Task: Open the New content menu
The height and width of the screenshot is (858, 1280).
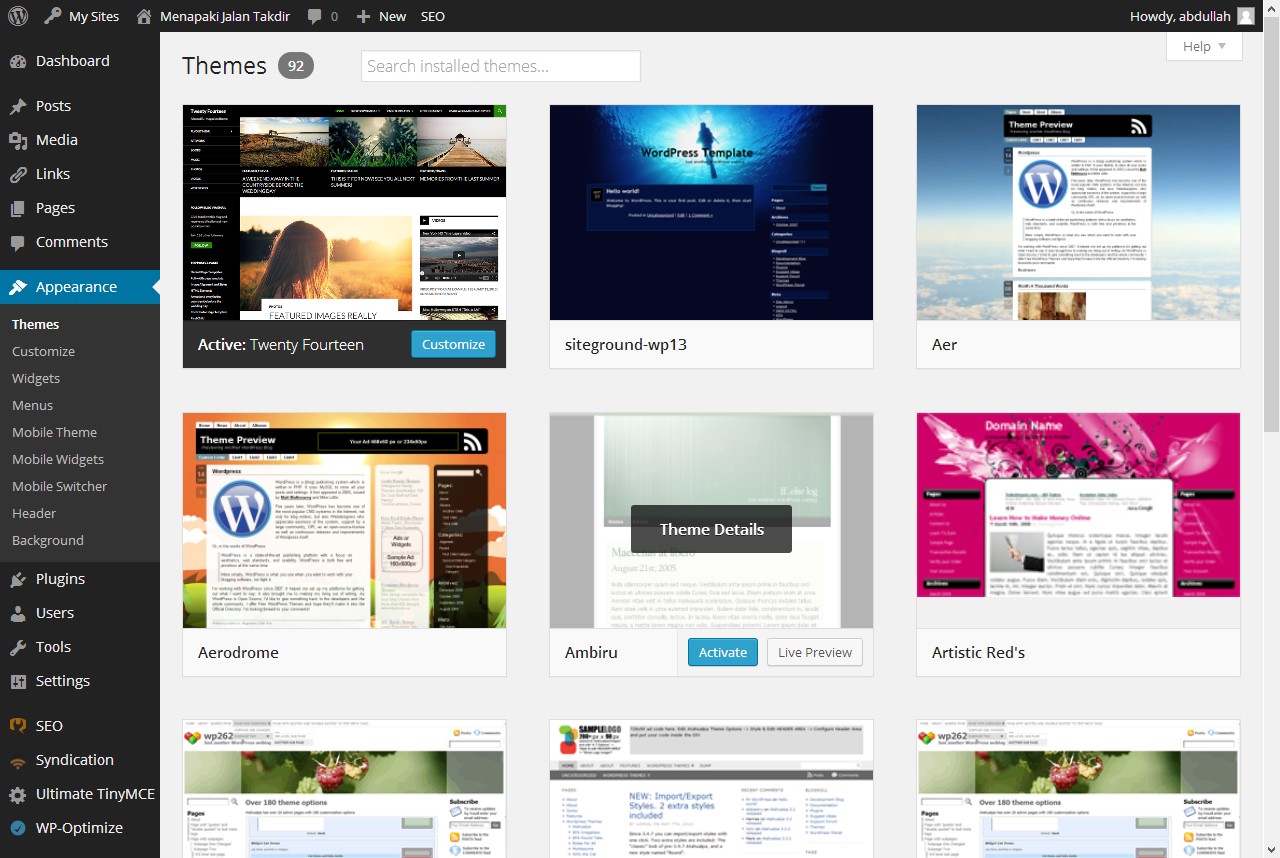Action: tap(381, 16)
